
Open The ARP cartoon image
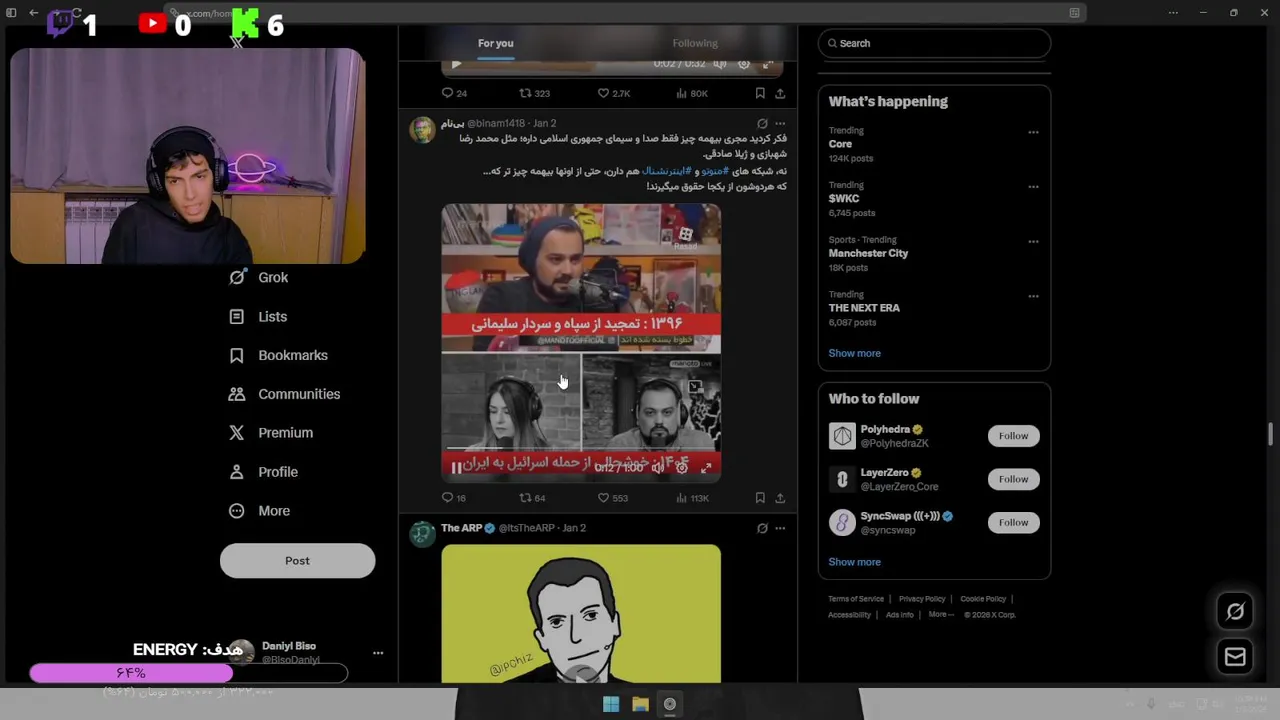point(581,614)
